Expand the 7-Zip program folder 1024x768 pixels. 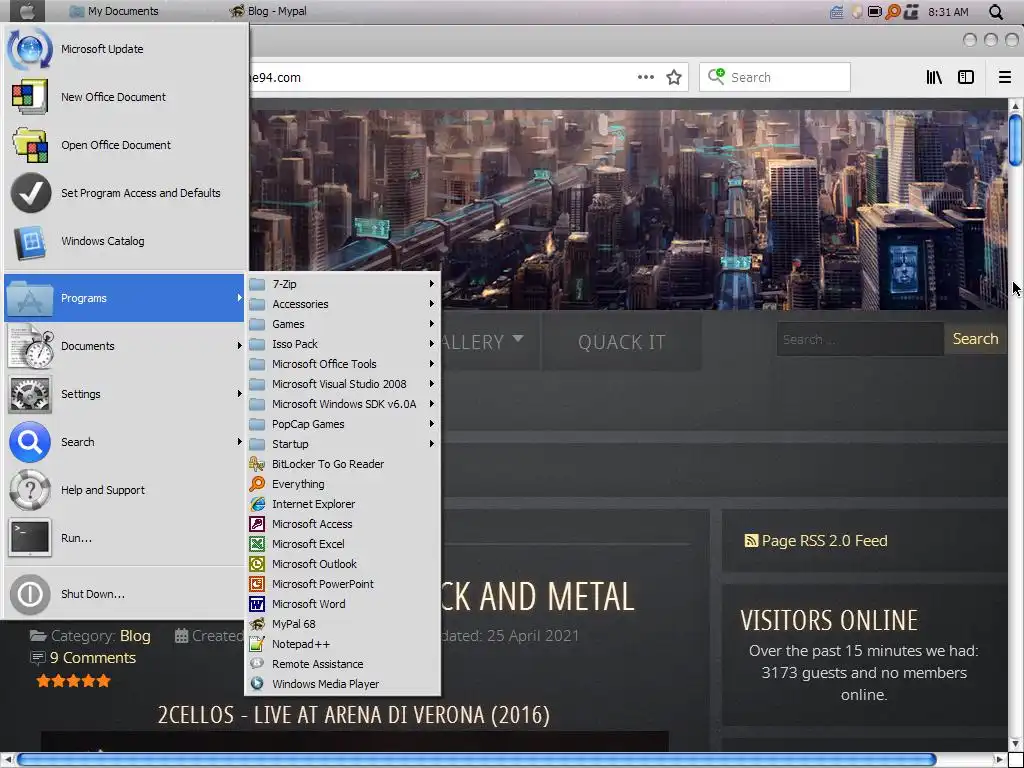343,284
